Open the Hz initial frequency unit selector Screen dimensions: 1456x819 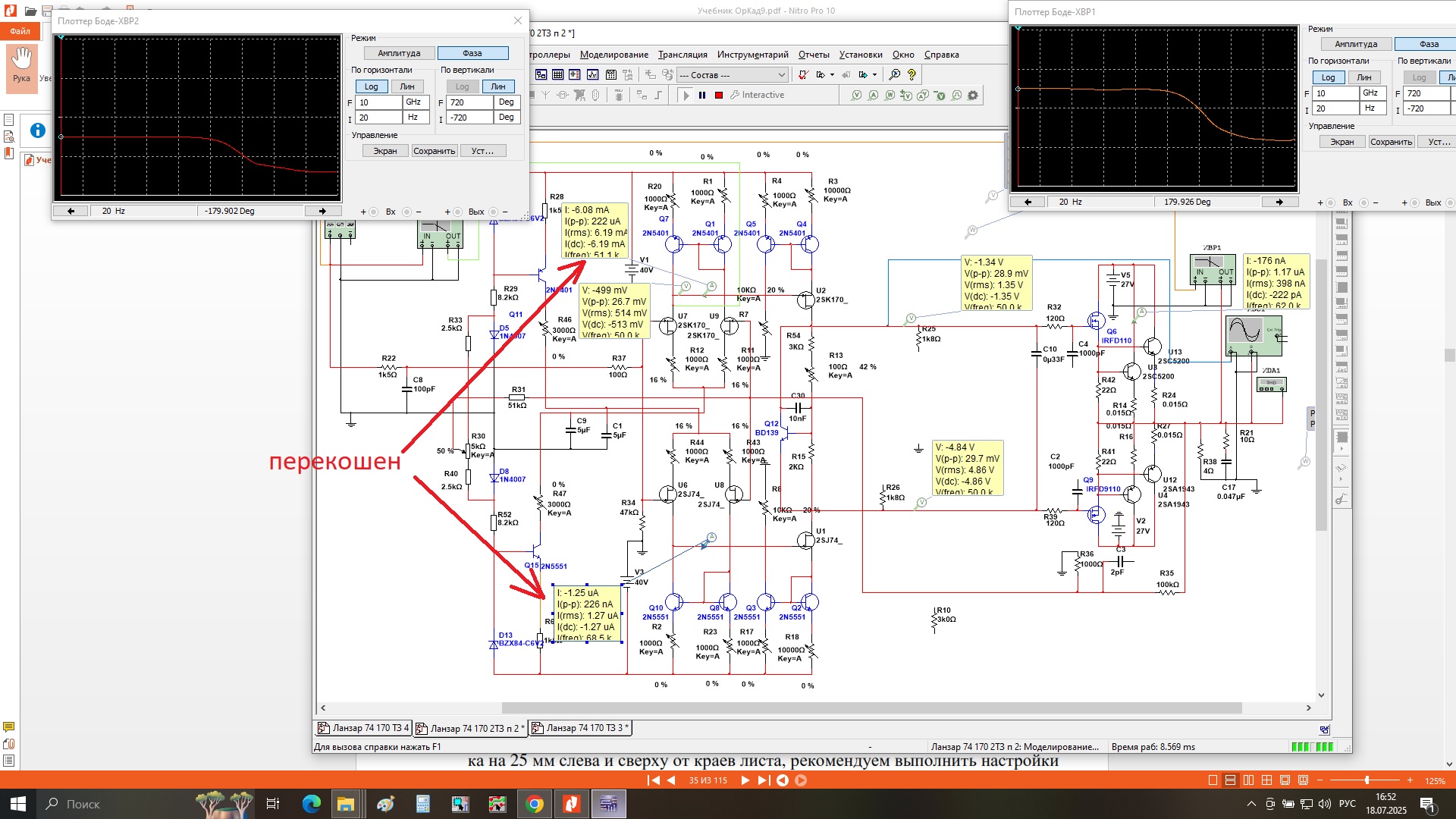[x=416, y=118]
